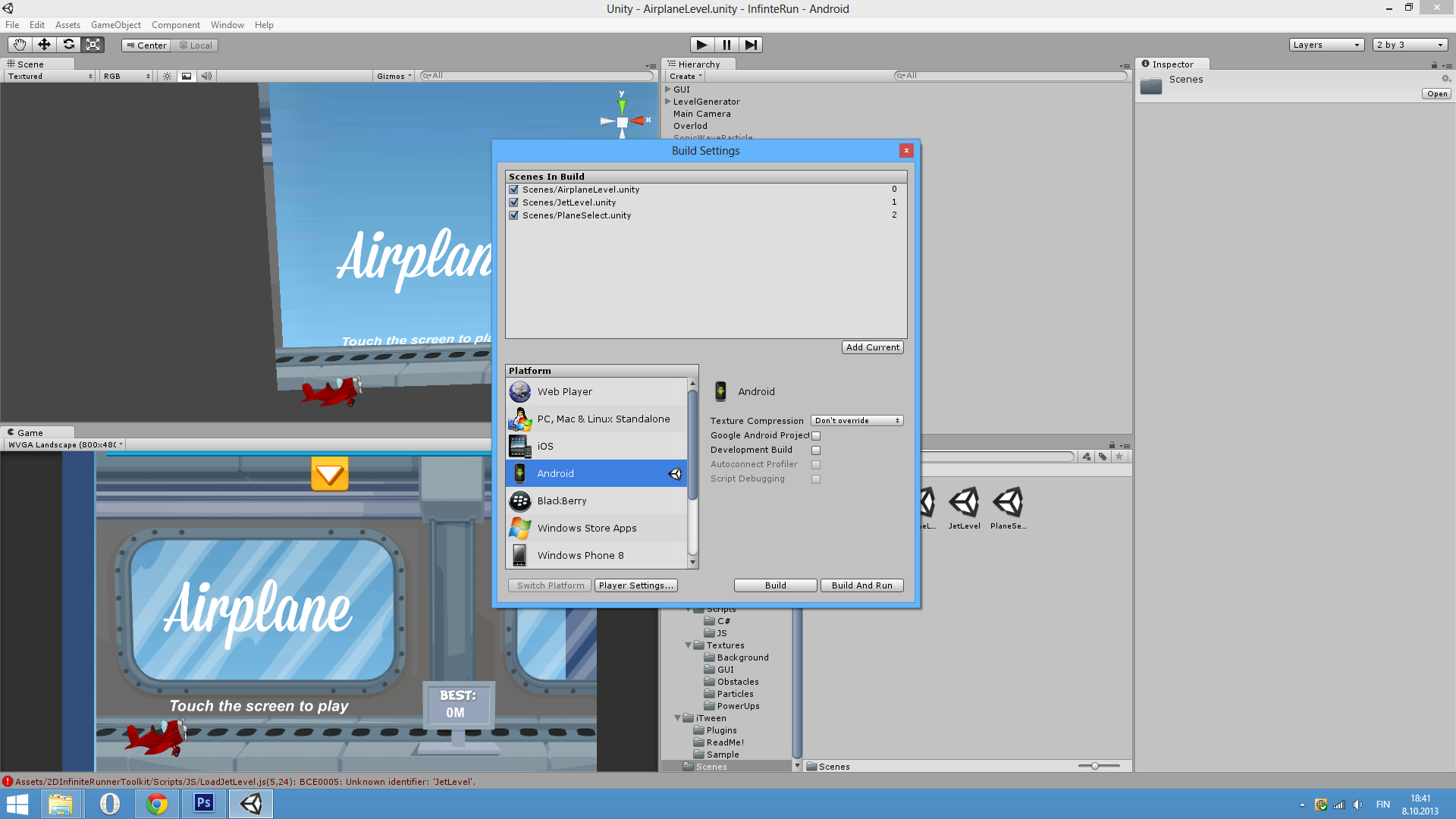Screen dimensions: 1456x819
Task: Click the Build button
Action: [x=775, y=585]
